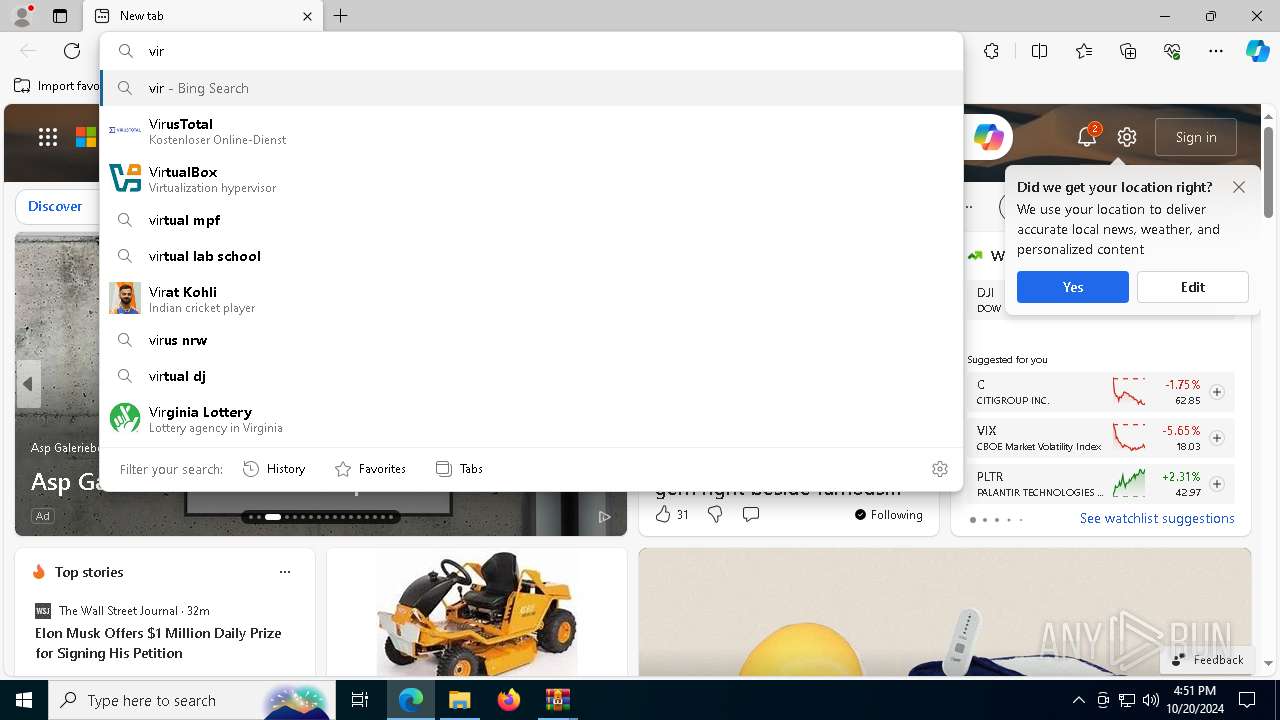
Task: Open page settings gear icon
Action: pos(1127,137)
